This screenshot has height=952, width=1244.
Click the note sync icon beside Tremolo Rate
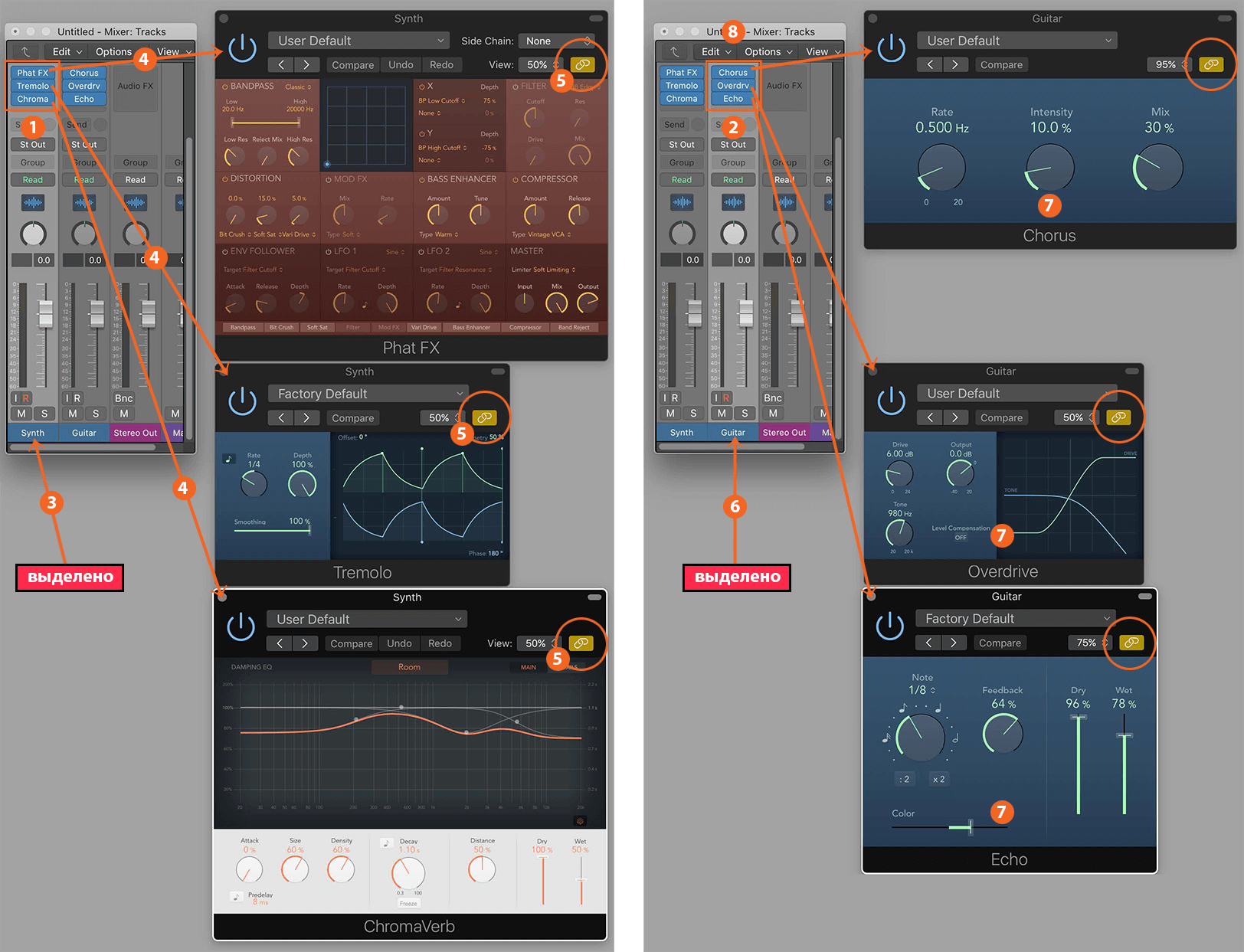(x=228, y=459)
